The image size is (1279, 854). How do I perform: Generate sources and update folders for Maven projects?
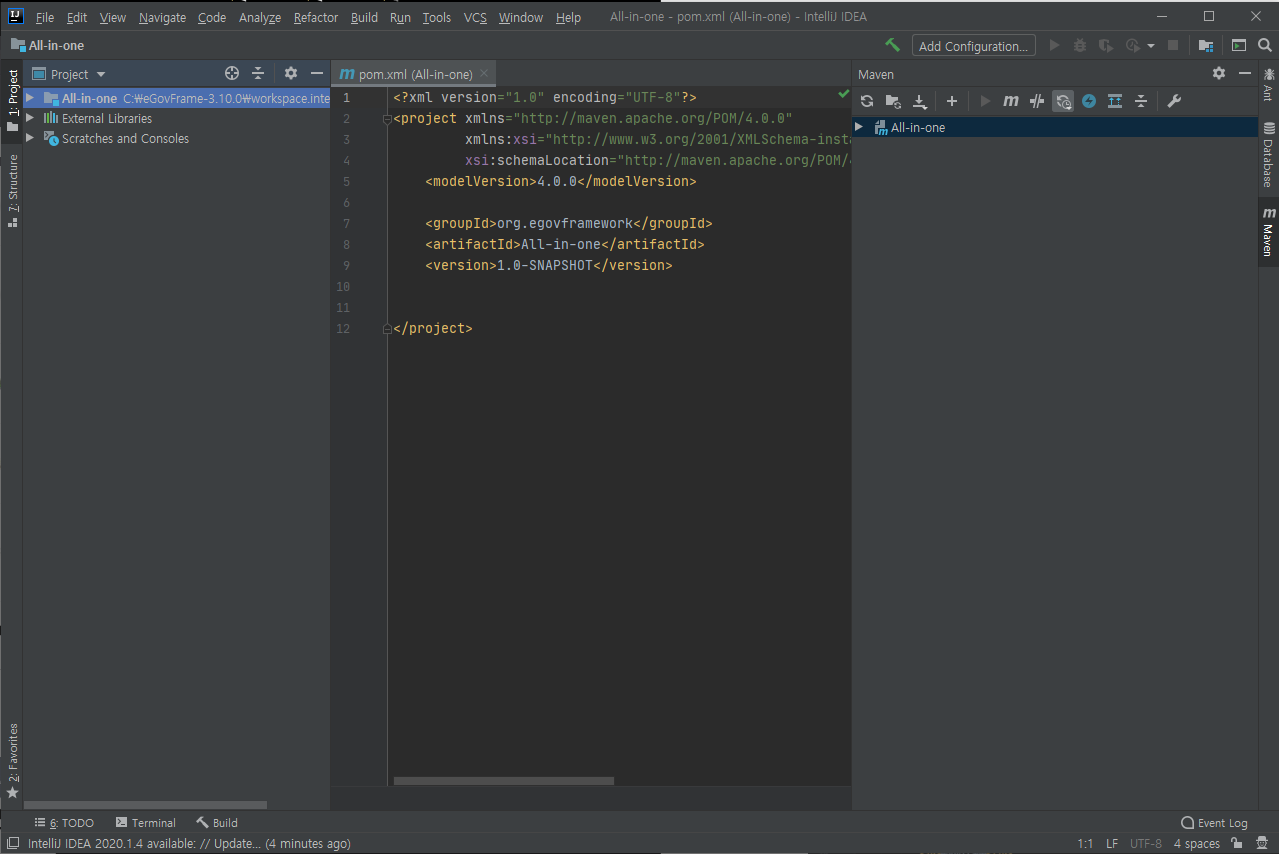pyautogui.click(x=893, y=100)
